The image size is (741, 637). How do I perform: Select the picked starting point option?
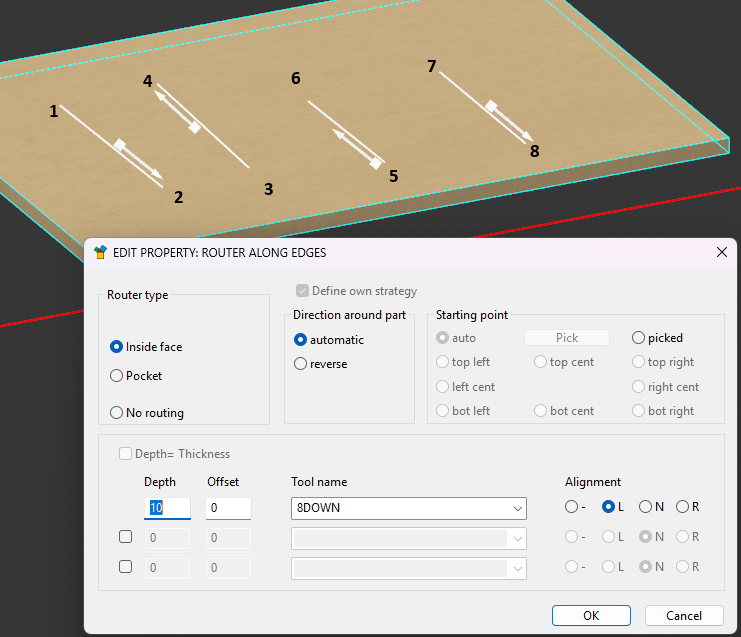(639, 338)
